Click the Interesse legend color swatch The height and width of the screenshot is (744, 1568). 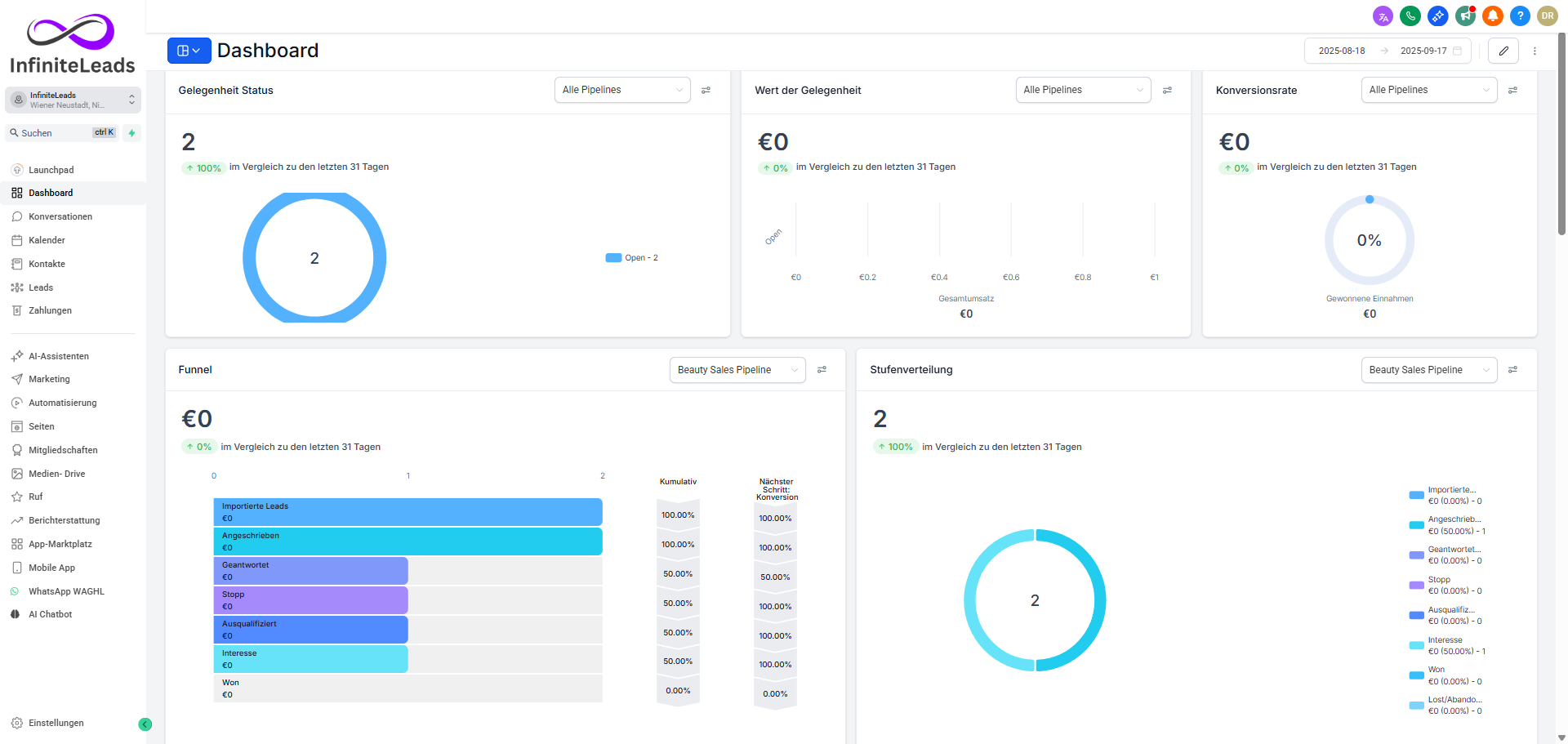(x=1416, y=646)
